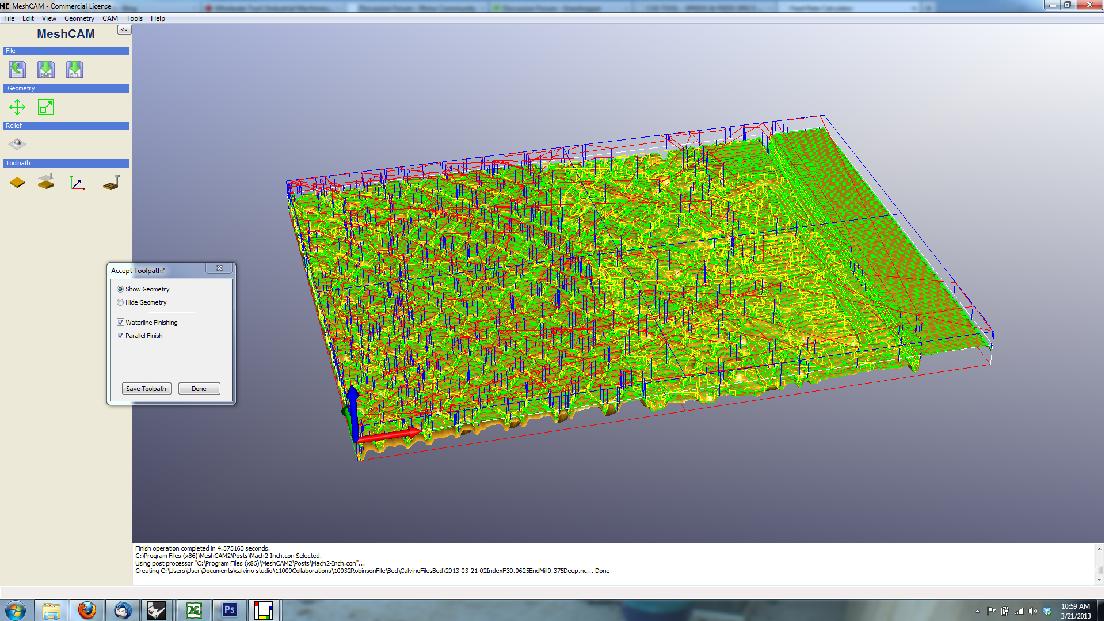Click the taskbar clock showing date and time
This screenshot has height=621, width=1104.
click(1077, 611)
